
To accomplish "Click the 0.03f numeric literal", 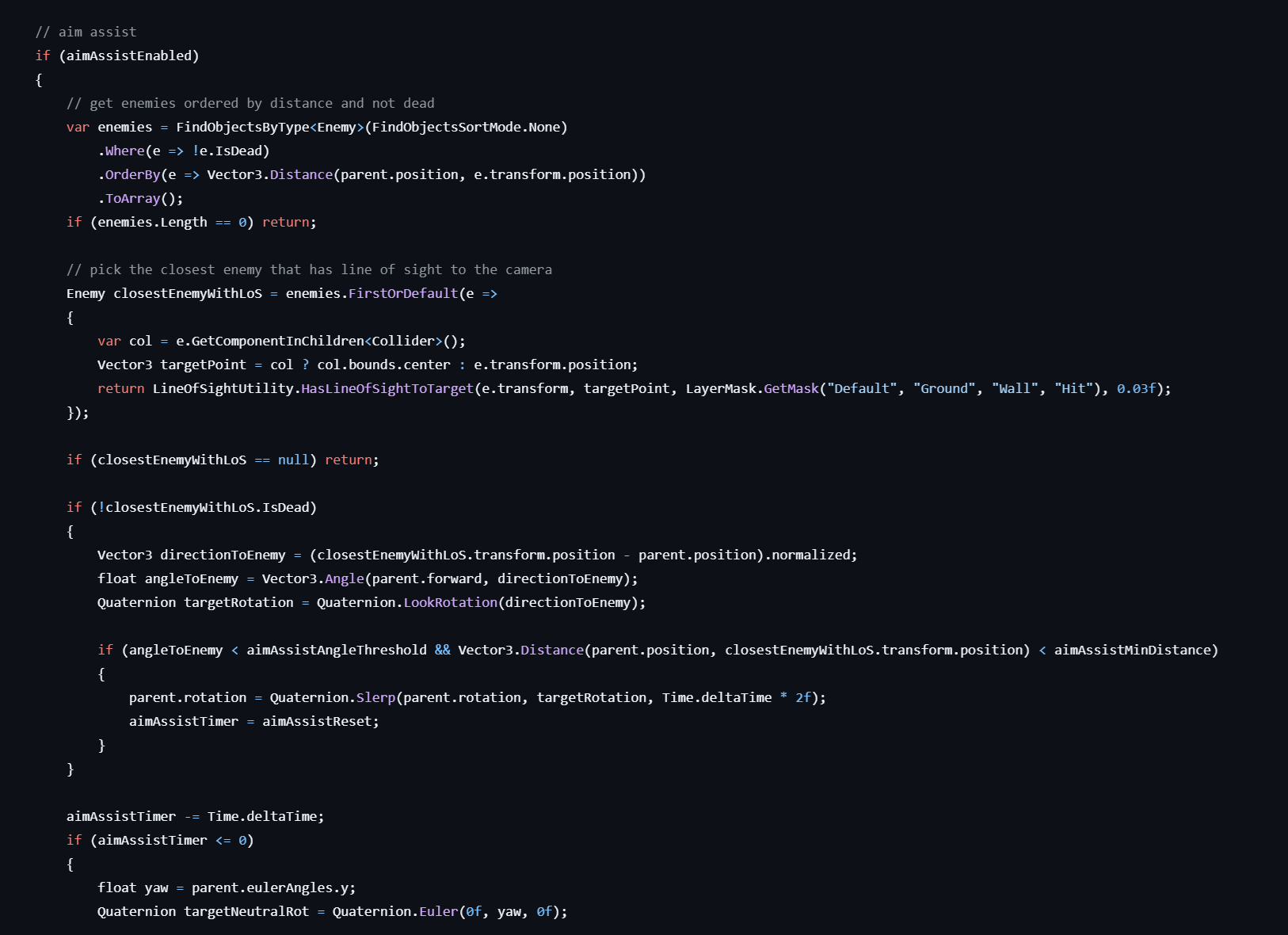I will [x=1136, y=388].
